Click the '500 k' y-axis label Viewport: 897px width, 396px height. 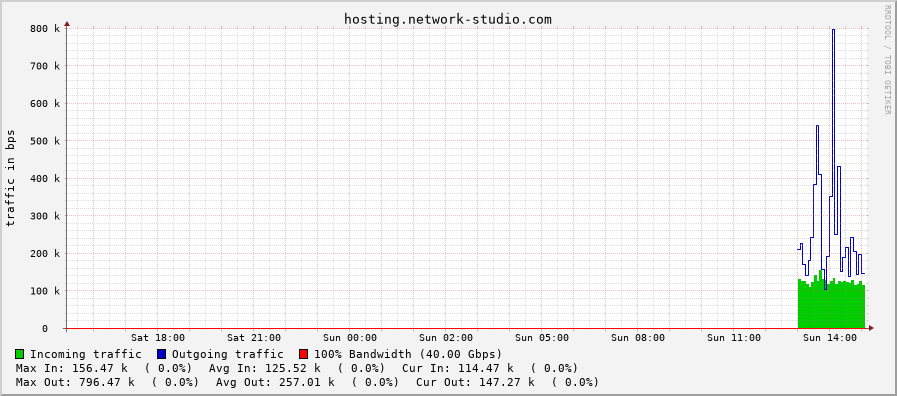click(45, 141)
